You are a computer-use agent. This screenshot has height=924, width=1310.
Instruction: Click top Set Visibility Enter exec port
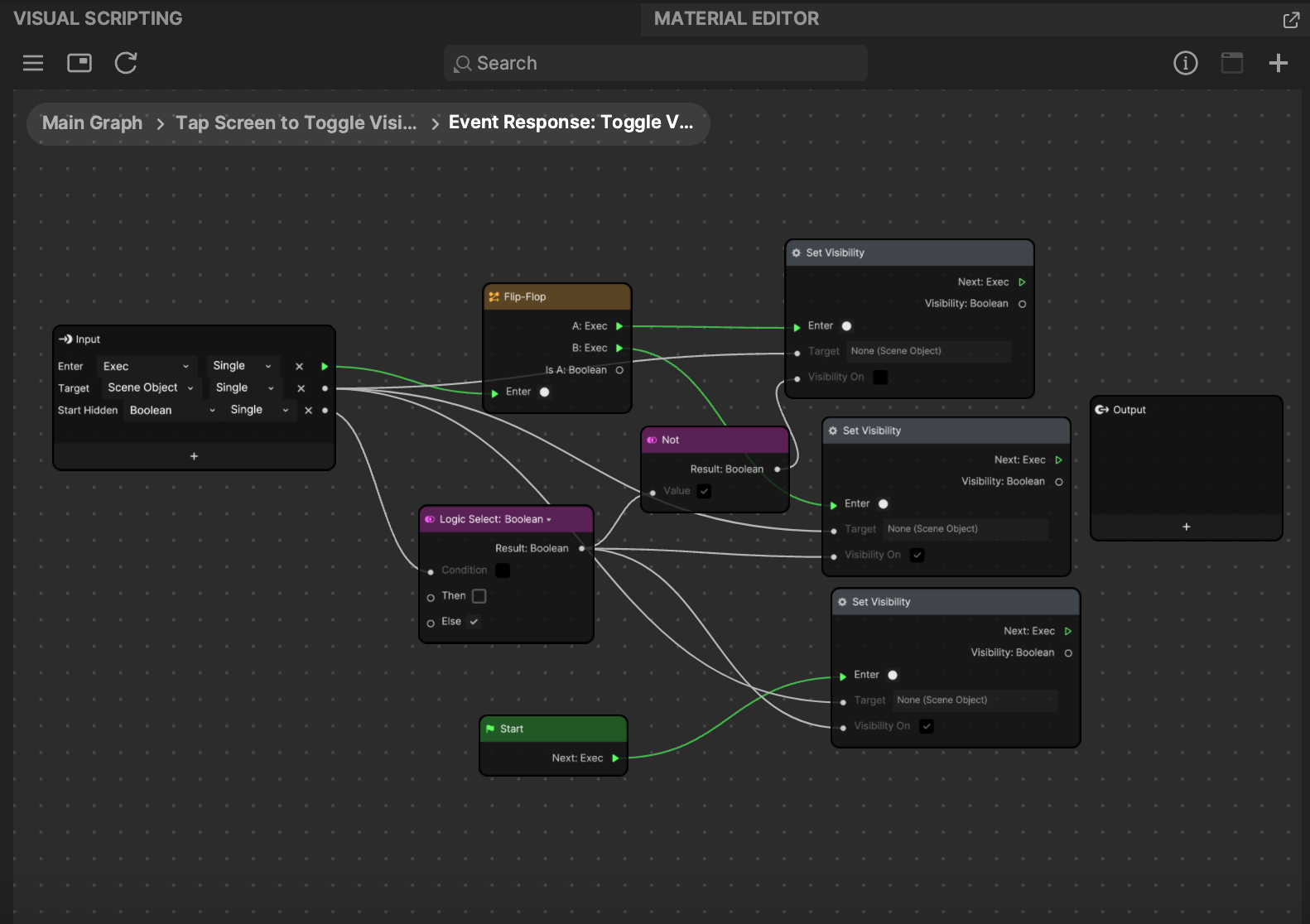tap(797, 327)
